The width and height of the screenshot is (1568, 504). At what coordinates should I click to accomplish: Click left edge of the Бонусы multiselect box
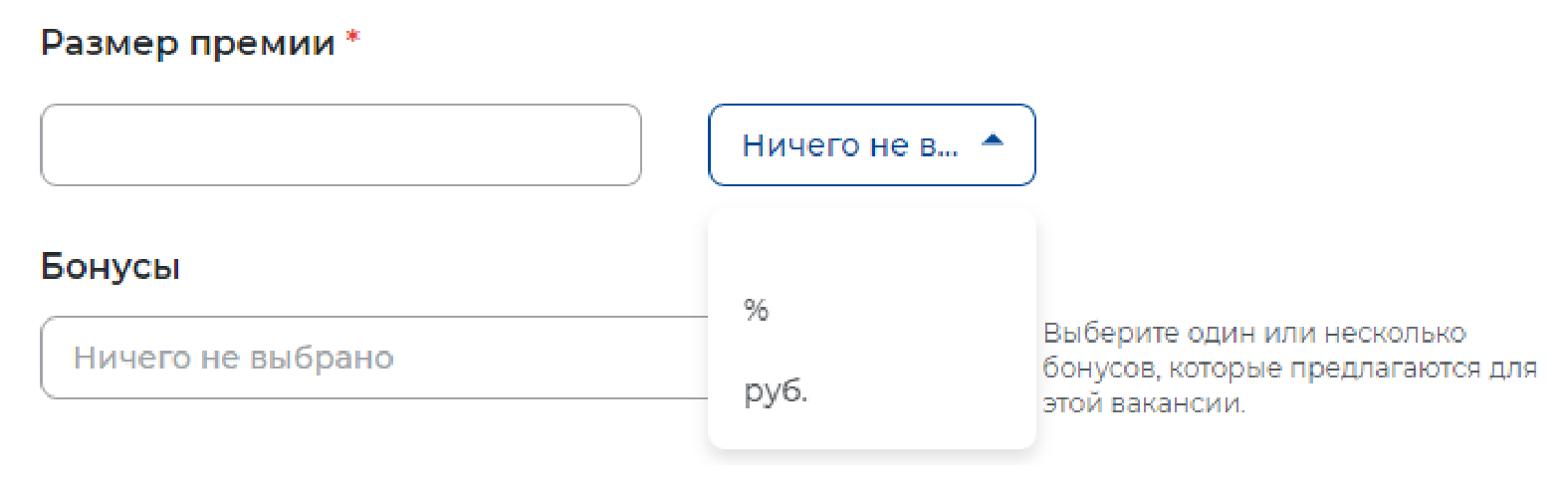[x=55, y=358]
